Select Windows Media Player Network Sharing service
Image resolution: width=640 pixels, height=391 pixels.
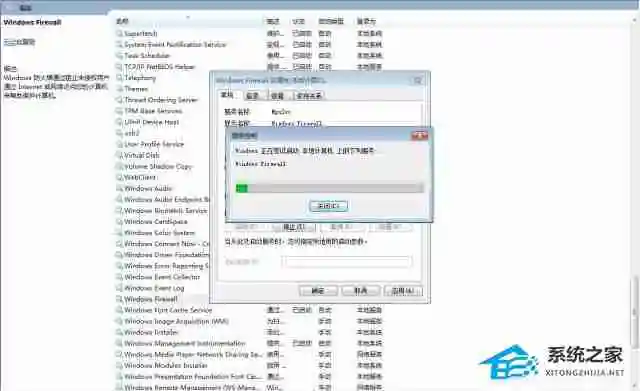pos(194,354)
